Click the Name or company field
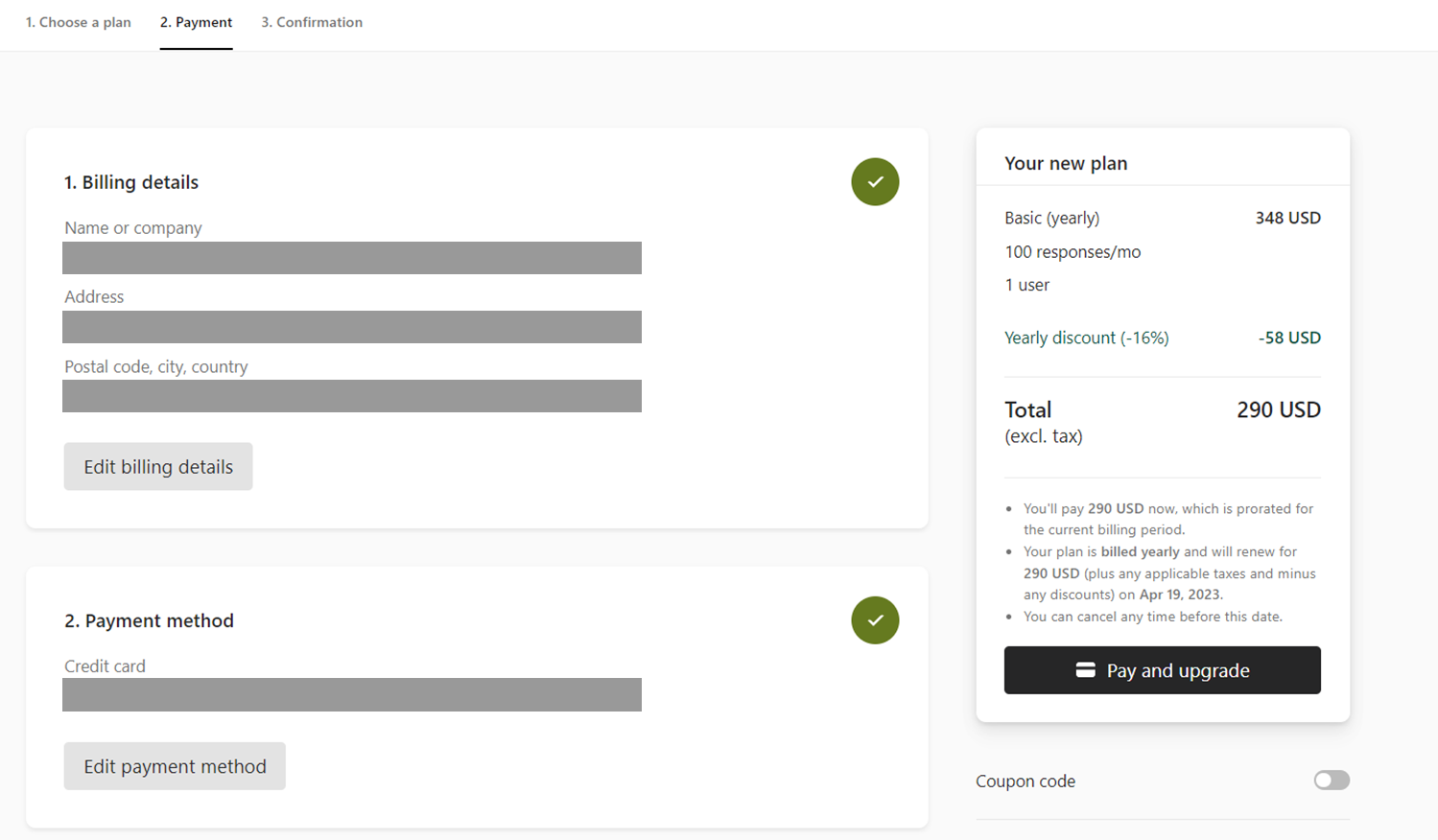This screenshot has width=1438, height=840. [x=352, y=258]
